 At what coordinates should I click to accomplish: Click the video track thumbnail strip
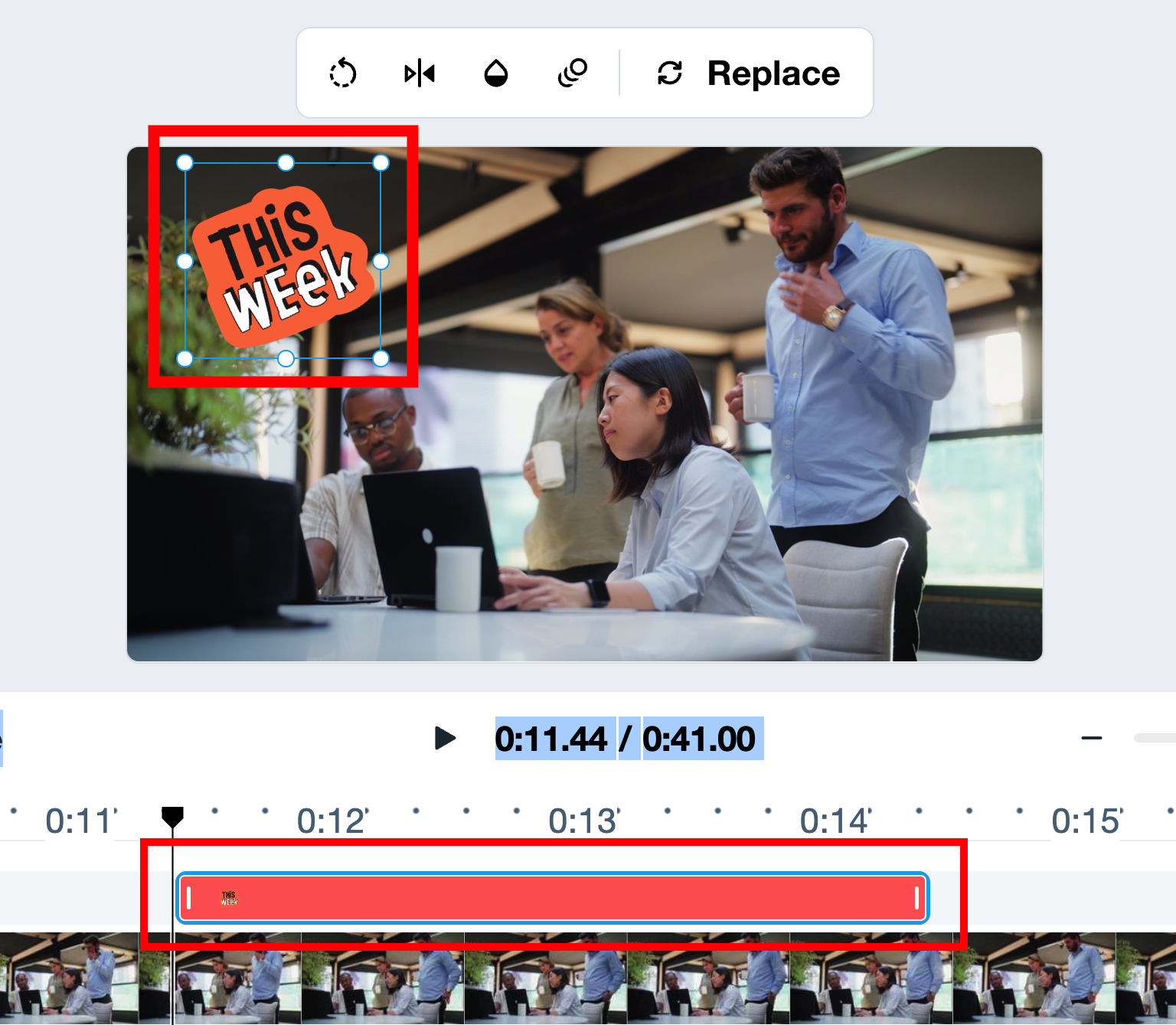point(588,979)
